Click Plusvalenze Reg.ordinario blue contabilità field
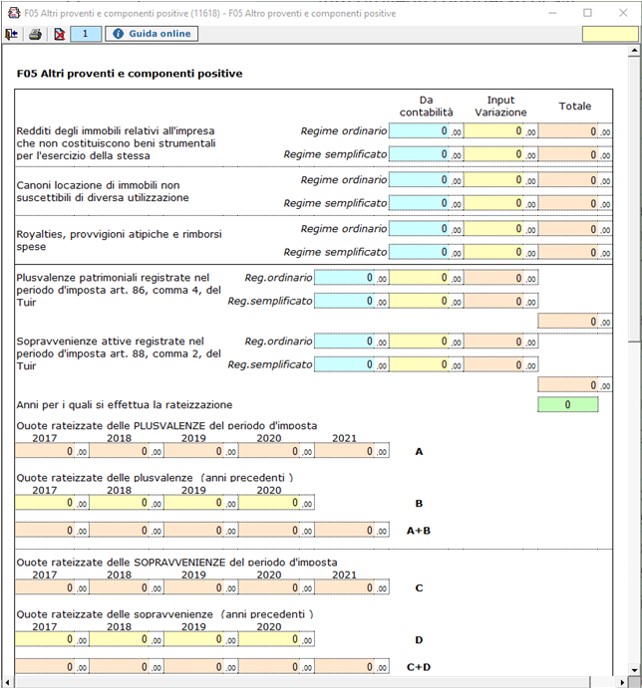The height and width of the screenshot is (688, 642). (x=351, y=278)
